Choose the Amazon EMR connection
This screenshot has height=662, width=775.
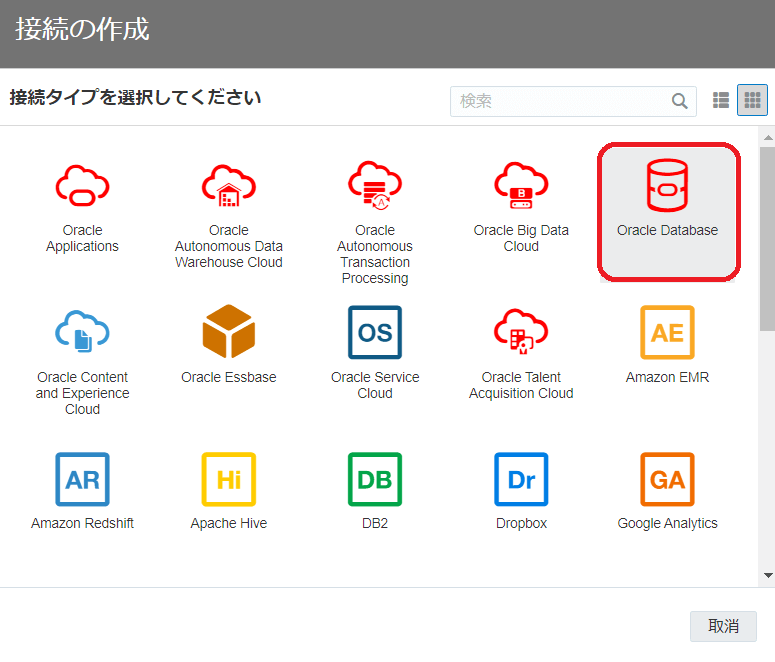pyautogui.click(x=667, y=332)
